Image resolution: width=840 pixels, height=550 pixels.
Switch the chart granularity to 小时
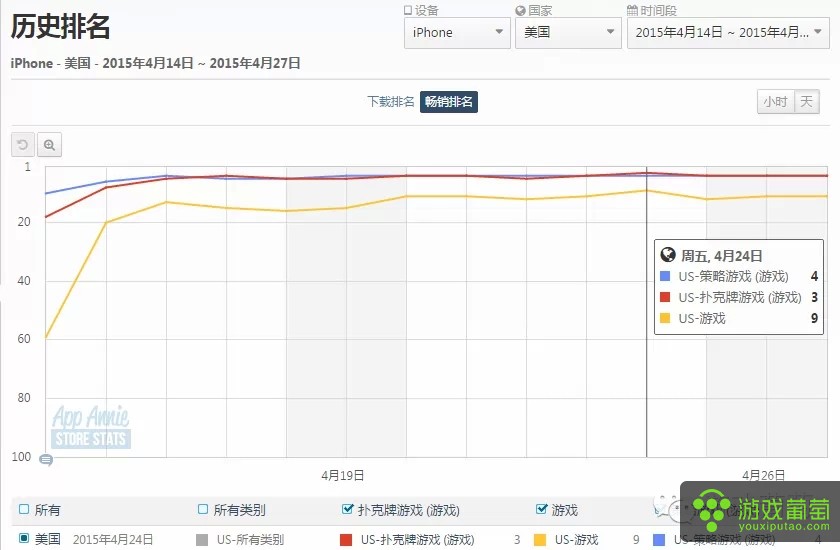pyautogui.click(x=775, y=102)
